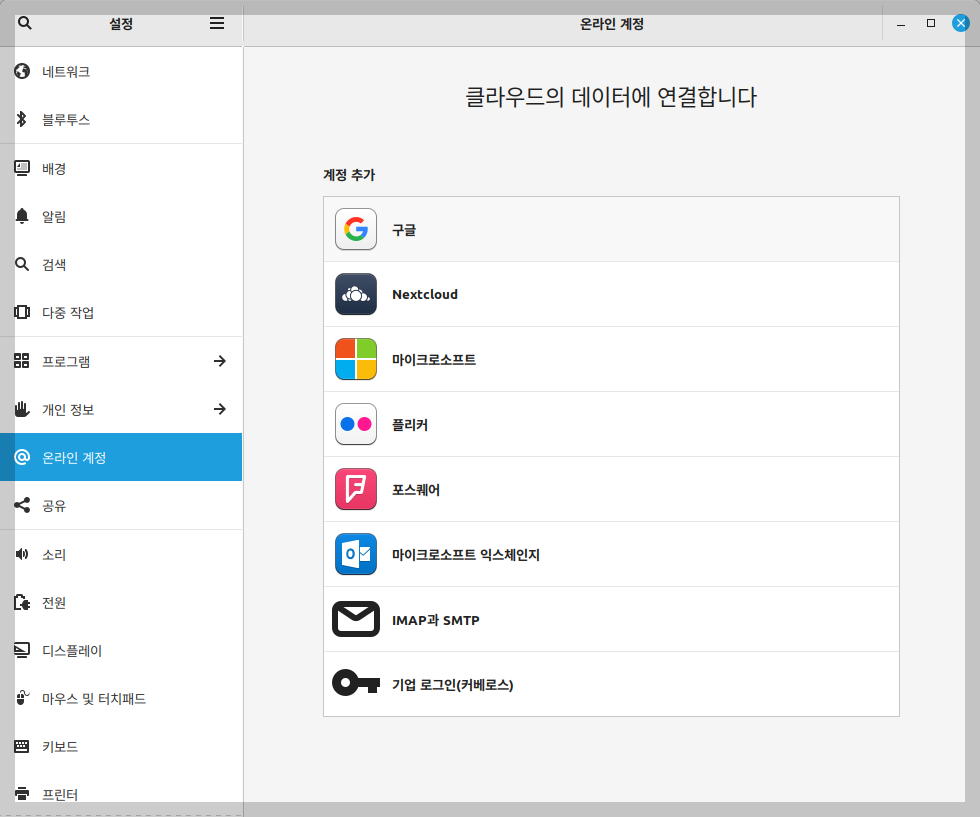Add a 포스퀘어 account
Image resolution: width=980 pixels, height=817 pixels.
point(611,489)
